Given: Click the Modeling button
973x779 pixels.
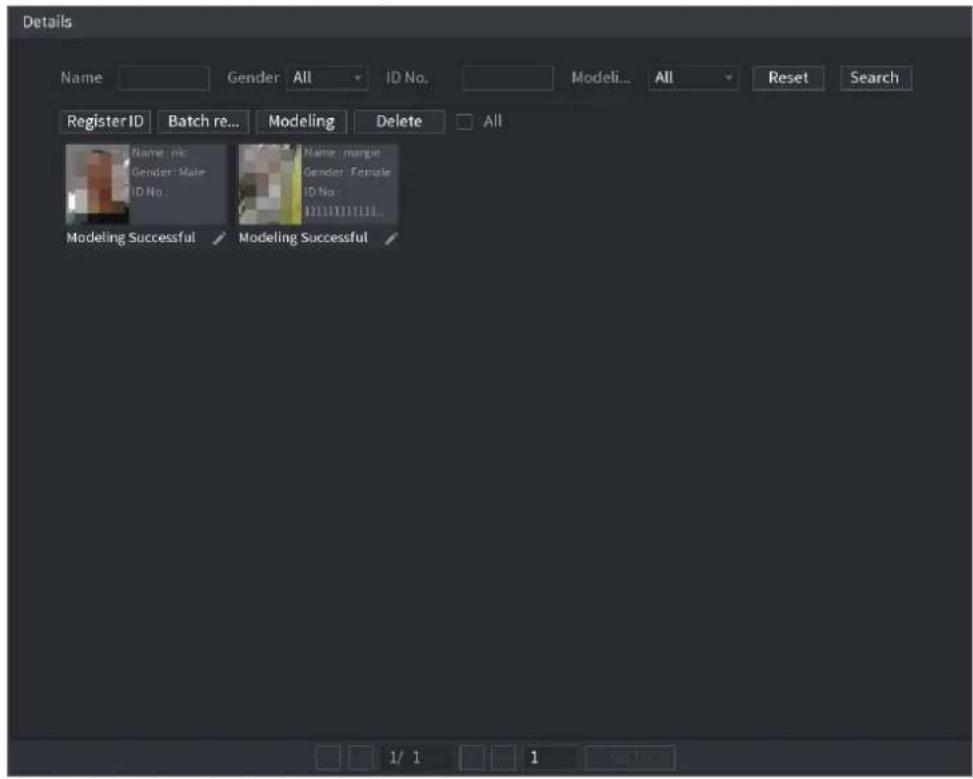Looking at the screenshot, I should (x=301, y=122).
